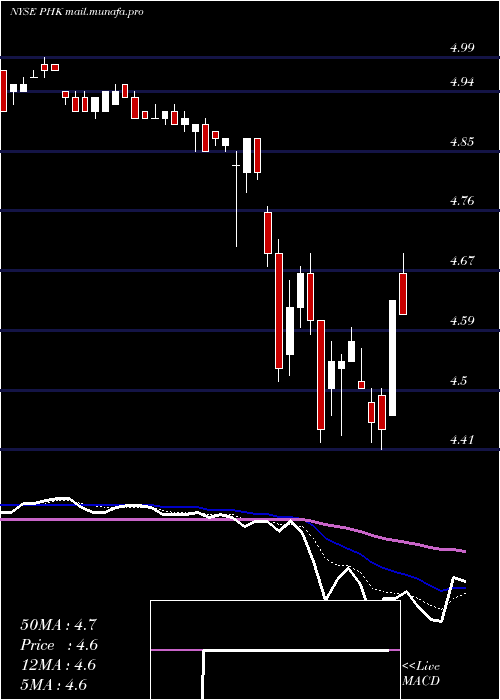This screenshot has height=700, width=500.
Task: Click the NYSE PHK chart title
Action: click(76, 12)
